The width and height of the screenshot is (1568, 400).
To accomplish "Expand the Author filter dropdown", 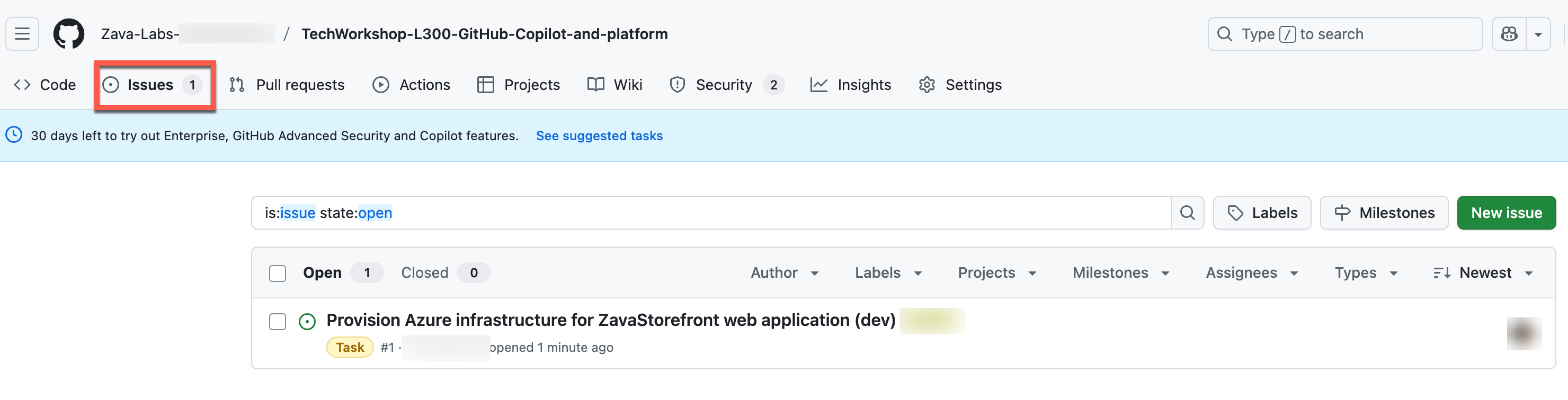I will [784, 273].
